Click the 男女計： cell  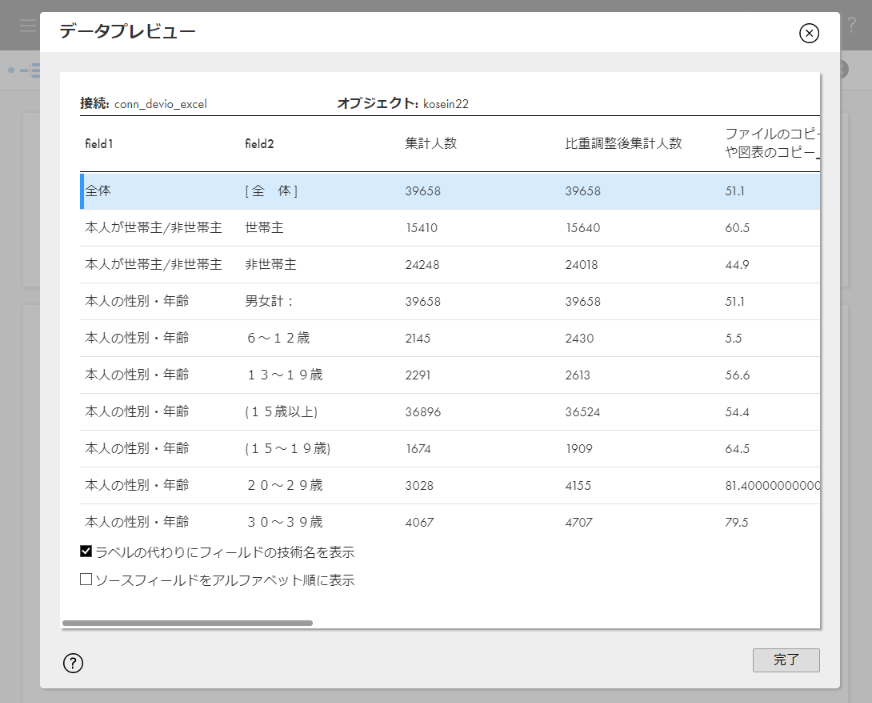(269, 301)
